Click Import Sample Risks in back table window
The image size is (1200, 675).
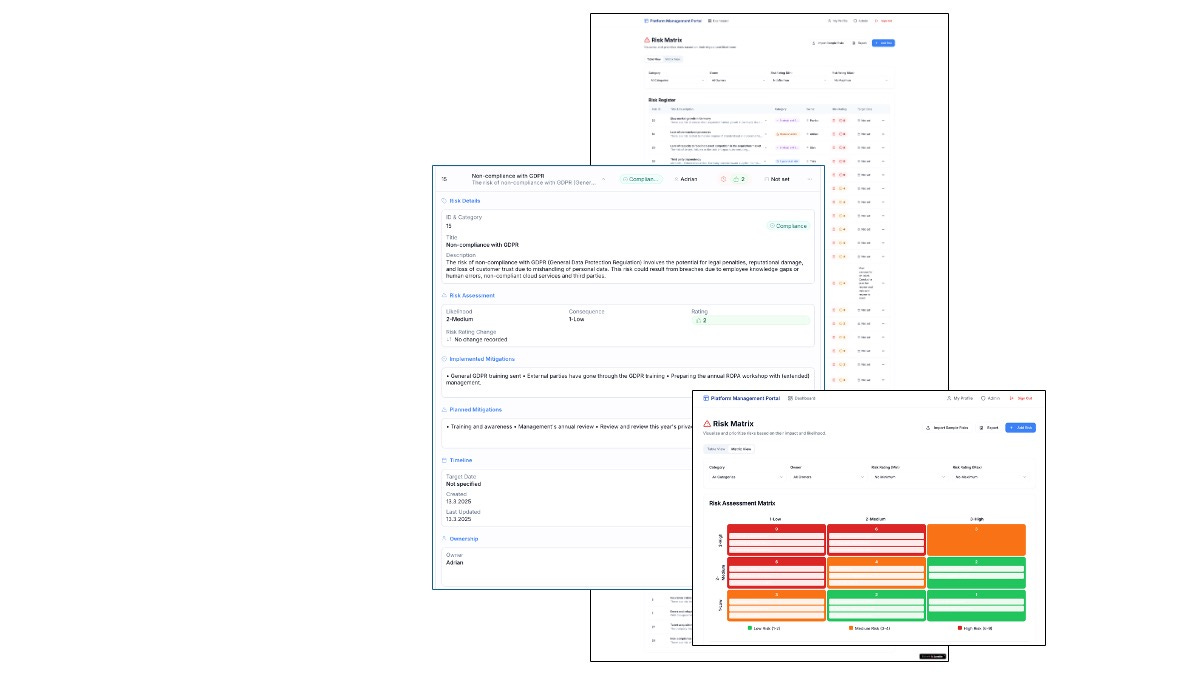(x=829, y=43)
